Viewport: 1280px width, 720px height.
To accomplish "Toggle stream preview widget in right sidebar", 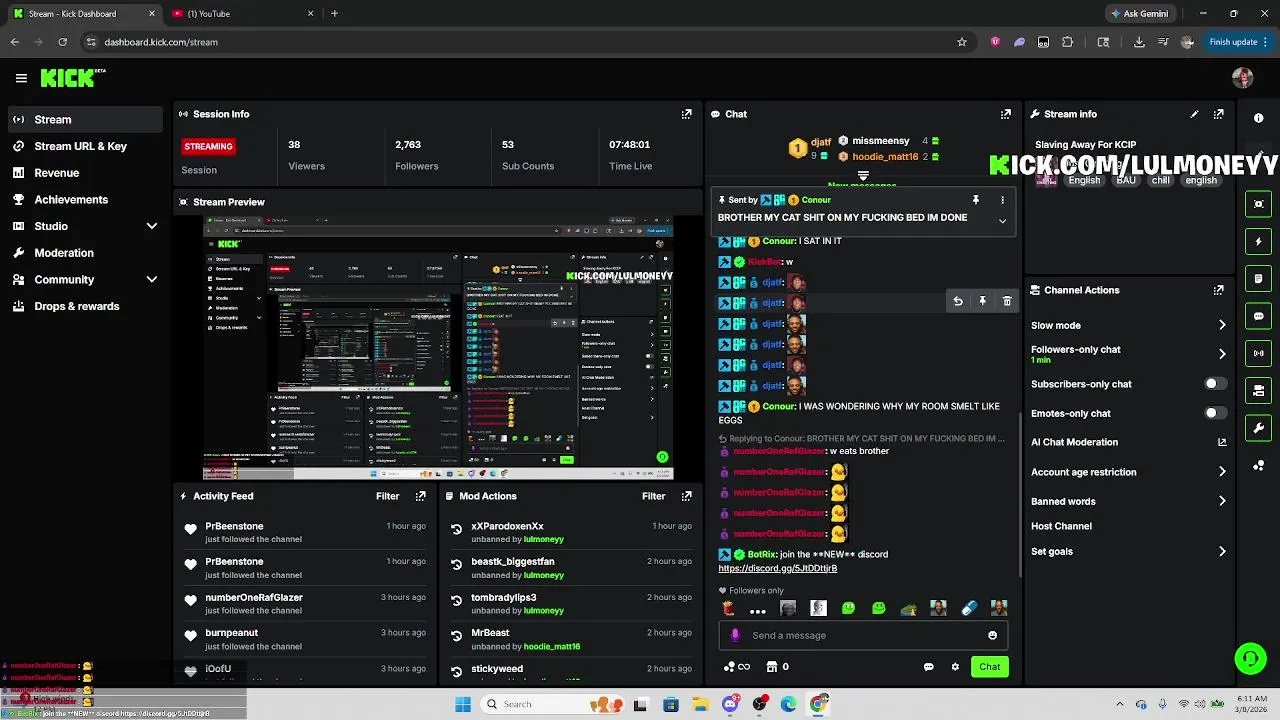I will coord(1258,204).
